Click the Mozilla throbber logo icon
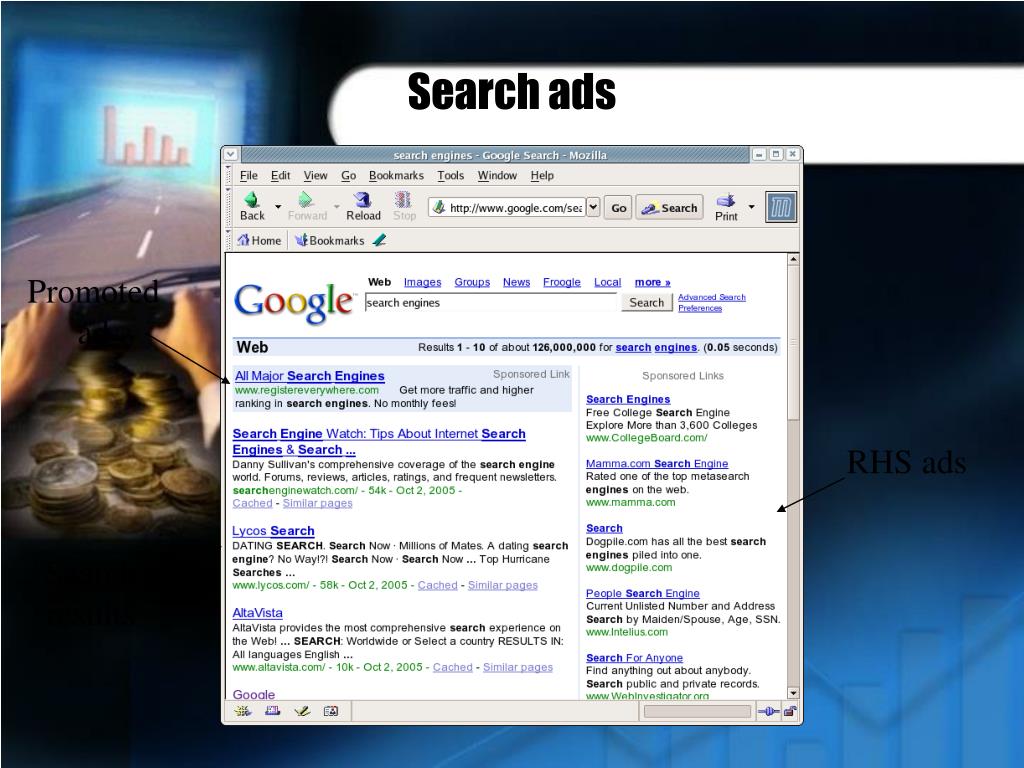 (781, 208)
